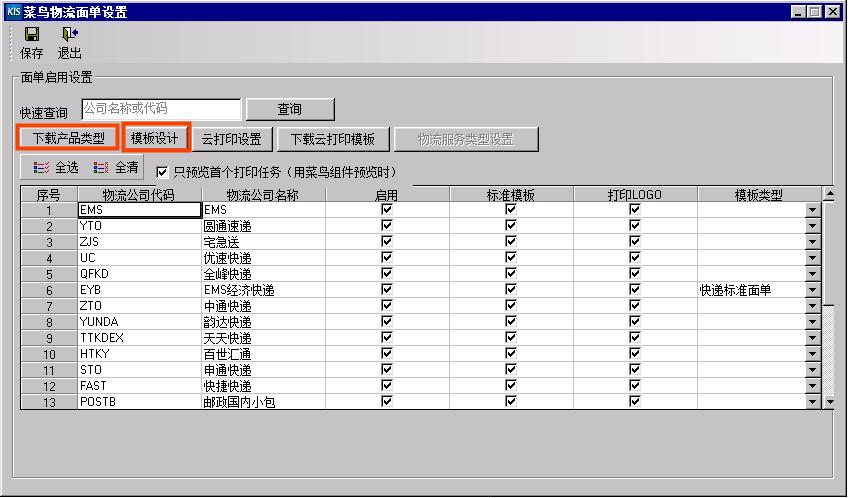Toggle 只预览首个打印任务 checkbox

tap(162, 172)
